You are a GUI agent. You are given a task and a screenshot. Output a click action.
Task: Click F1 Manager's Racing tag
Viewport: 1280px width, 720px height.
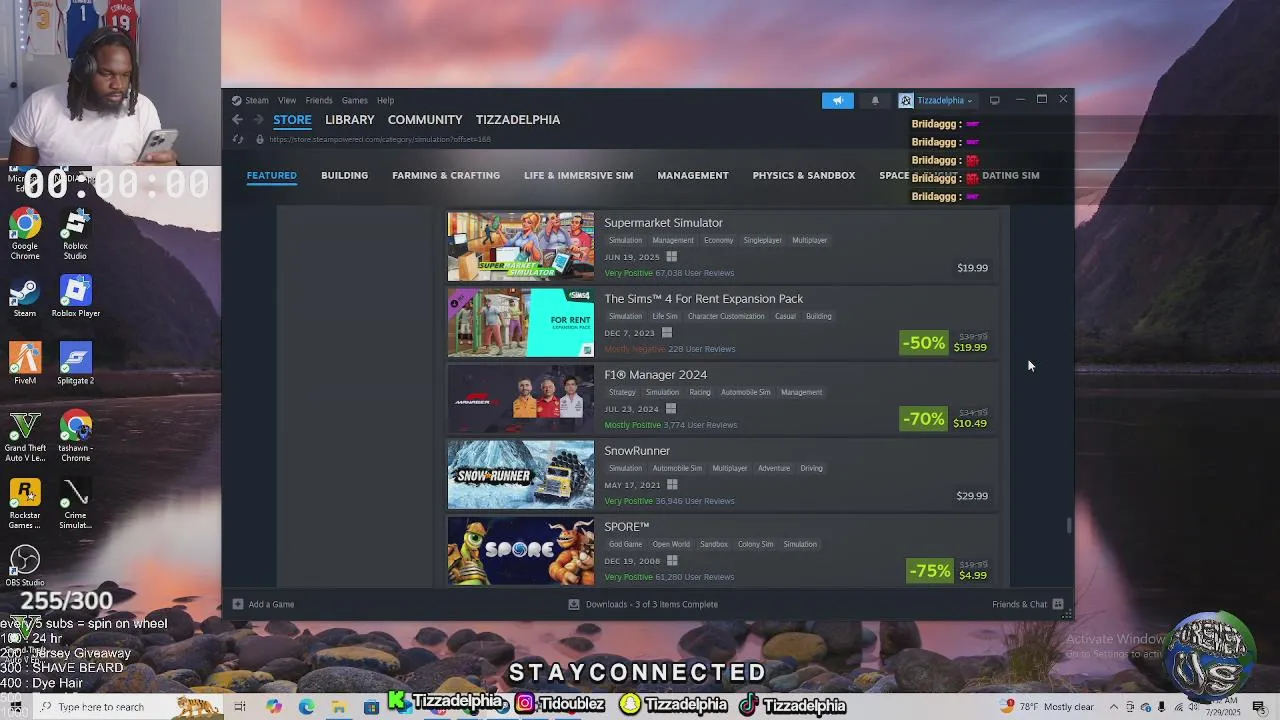click(x=700, y=392)
